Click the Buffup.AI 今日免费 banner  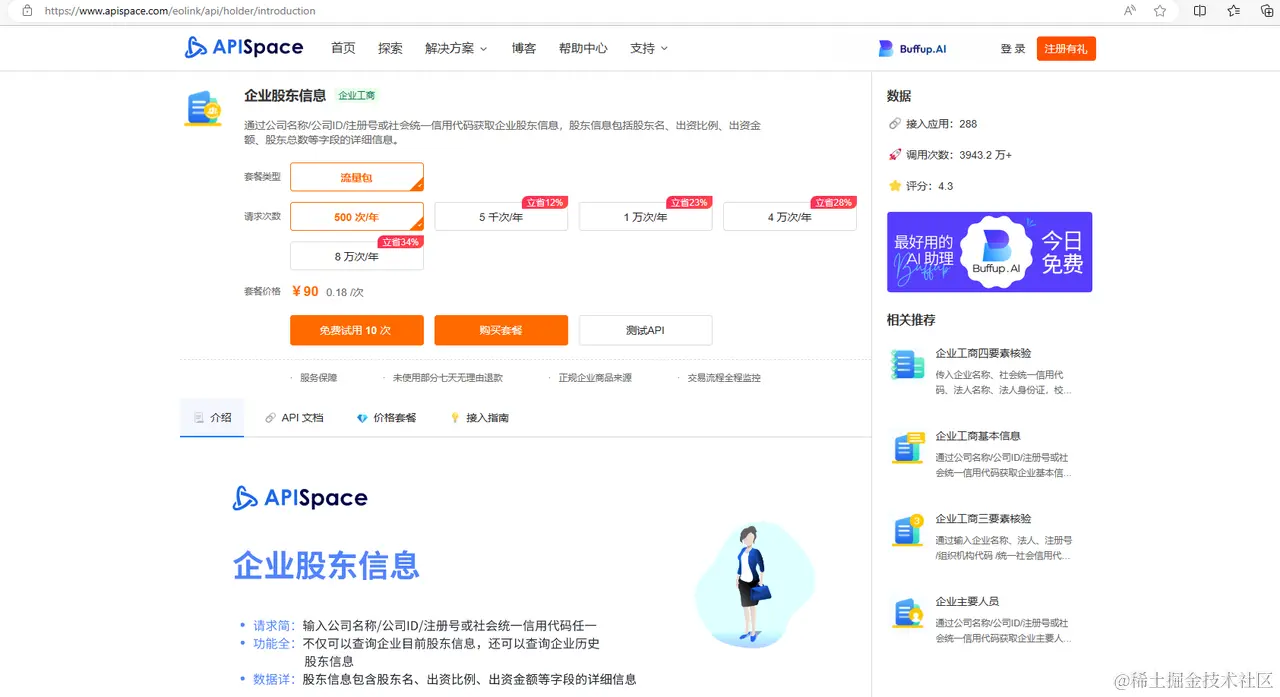pyautogui.click(x=989, y=252)
